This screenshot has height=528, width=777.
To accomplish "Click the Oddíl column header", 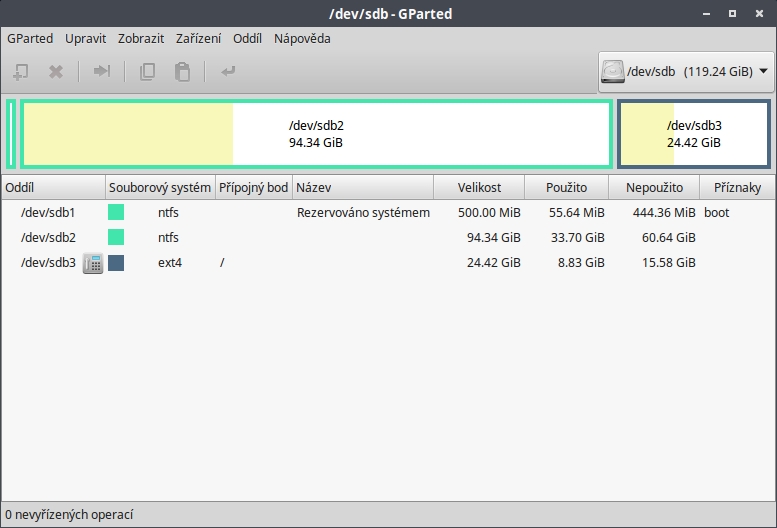I will tap(53, 187).
